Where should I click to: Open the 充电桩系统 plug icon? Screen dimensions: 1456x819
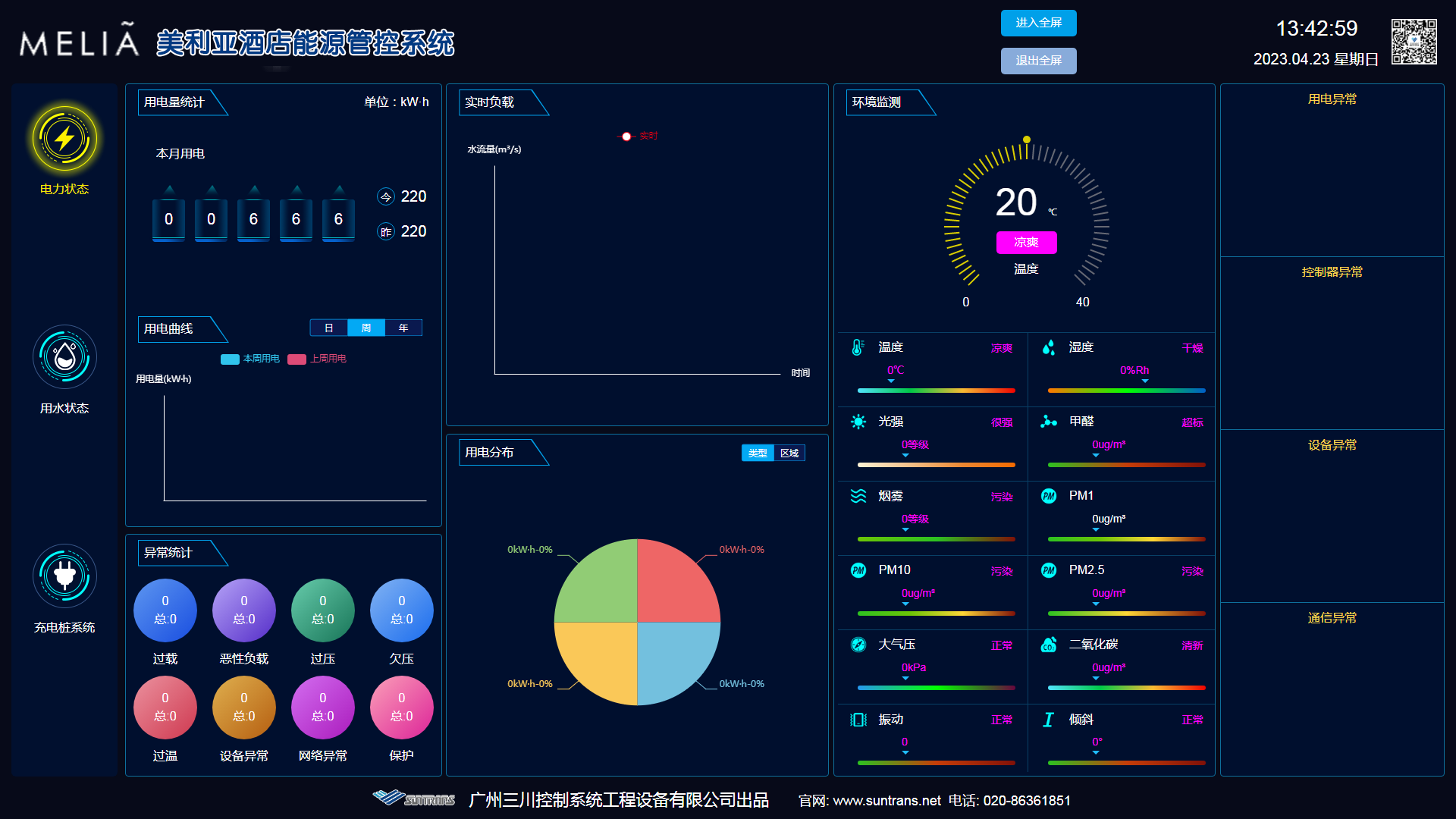point(64,576)
